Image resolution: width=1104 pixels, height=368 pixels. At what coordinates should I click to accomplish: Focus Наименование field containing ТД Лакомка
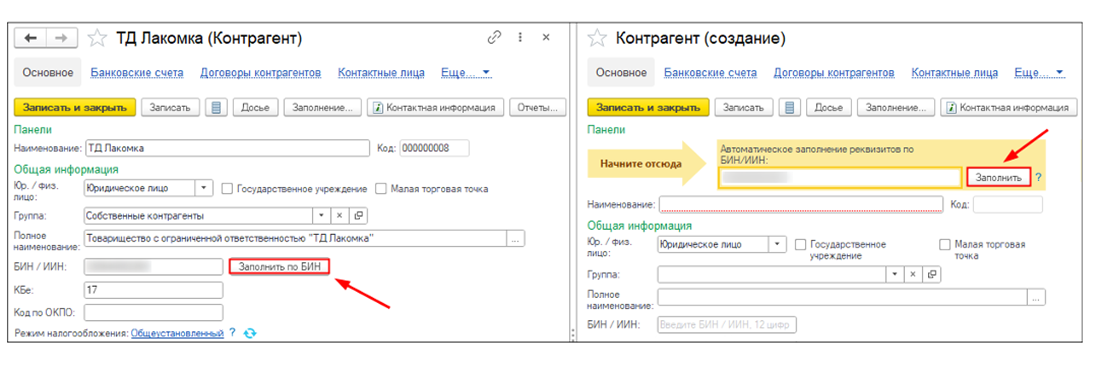226,148
